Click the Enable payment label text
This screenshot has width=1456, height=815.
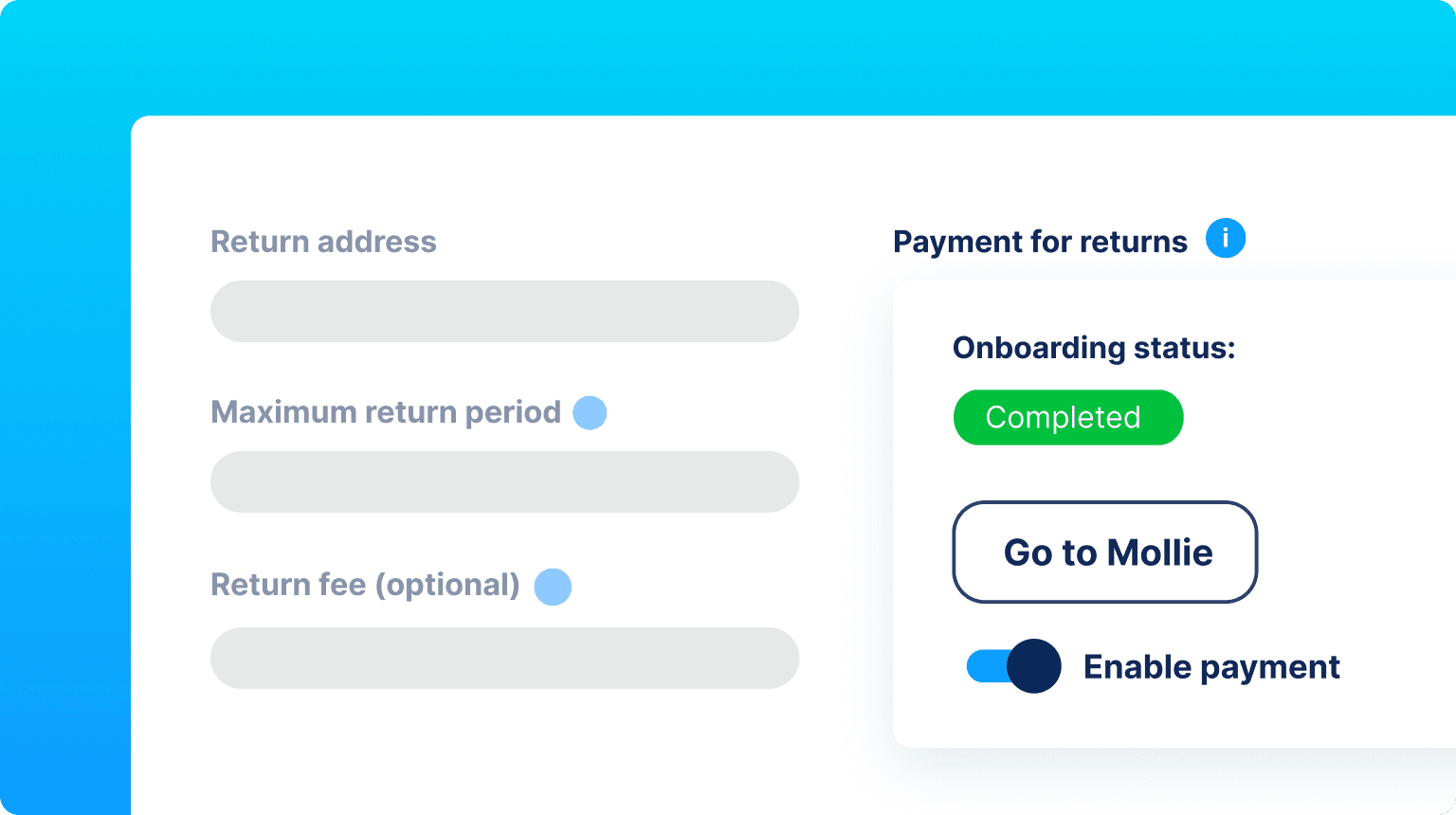coord(1211,667)
